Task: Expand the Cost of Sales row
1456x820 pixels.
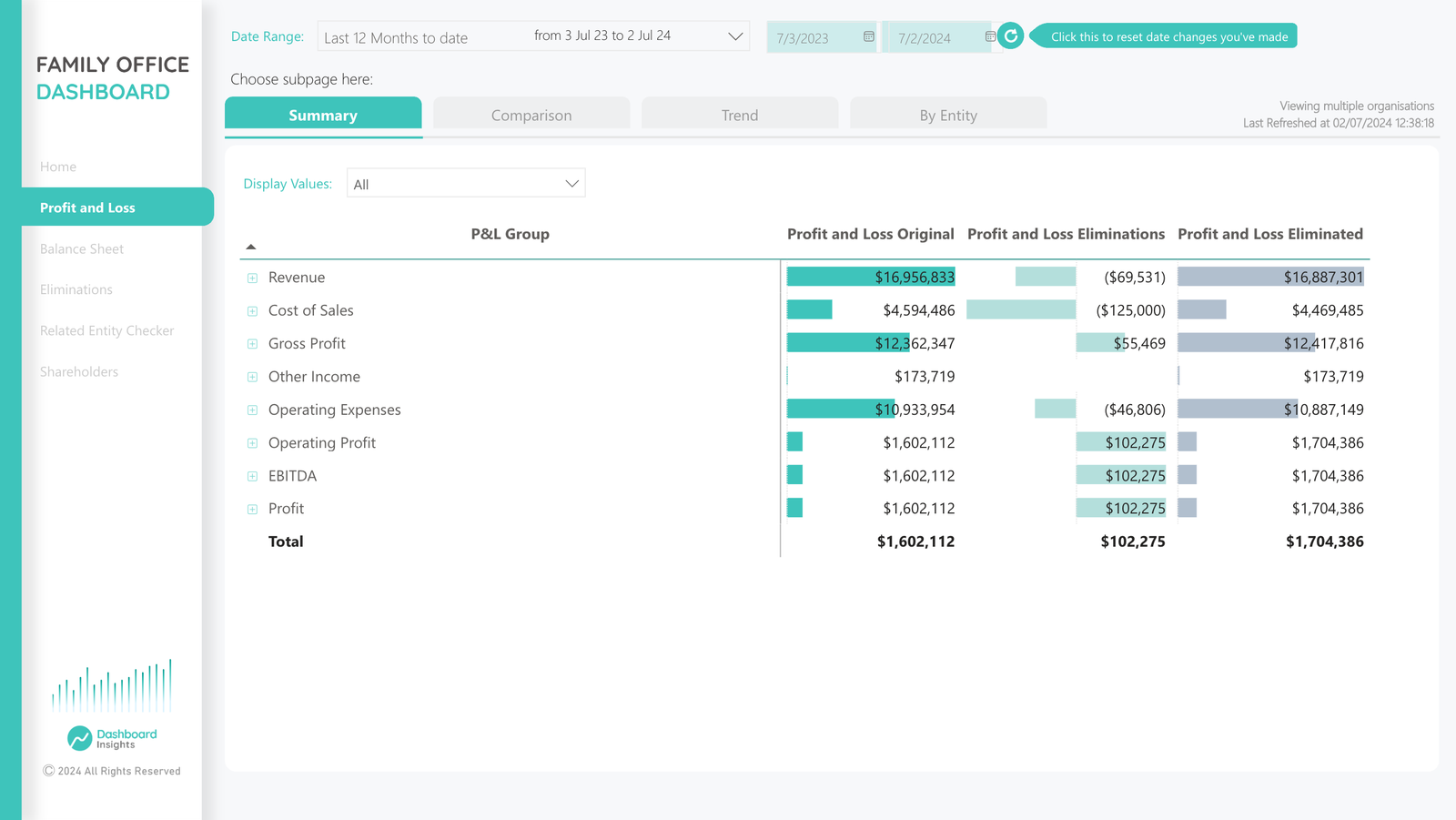Action: (x=253, y=311)
